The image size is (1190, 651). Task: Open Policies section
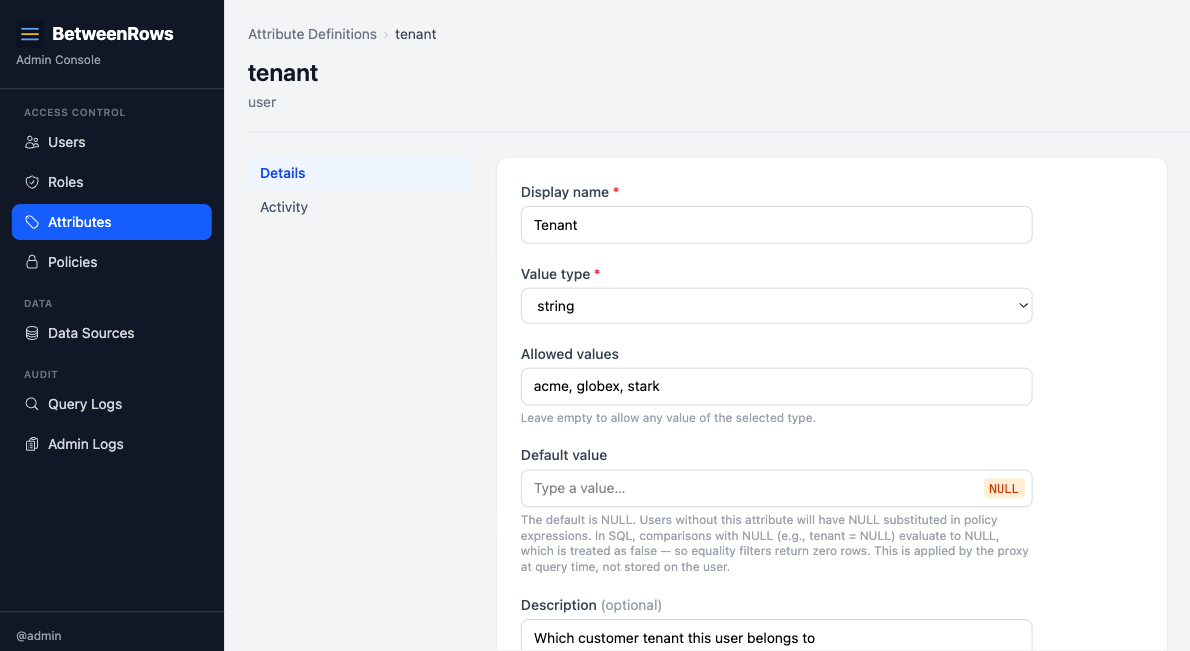click(112, 262)
